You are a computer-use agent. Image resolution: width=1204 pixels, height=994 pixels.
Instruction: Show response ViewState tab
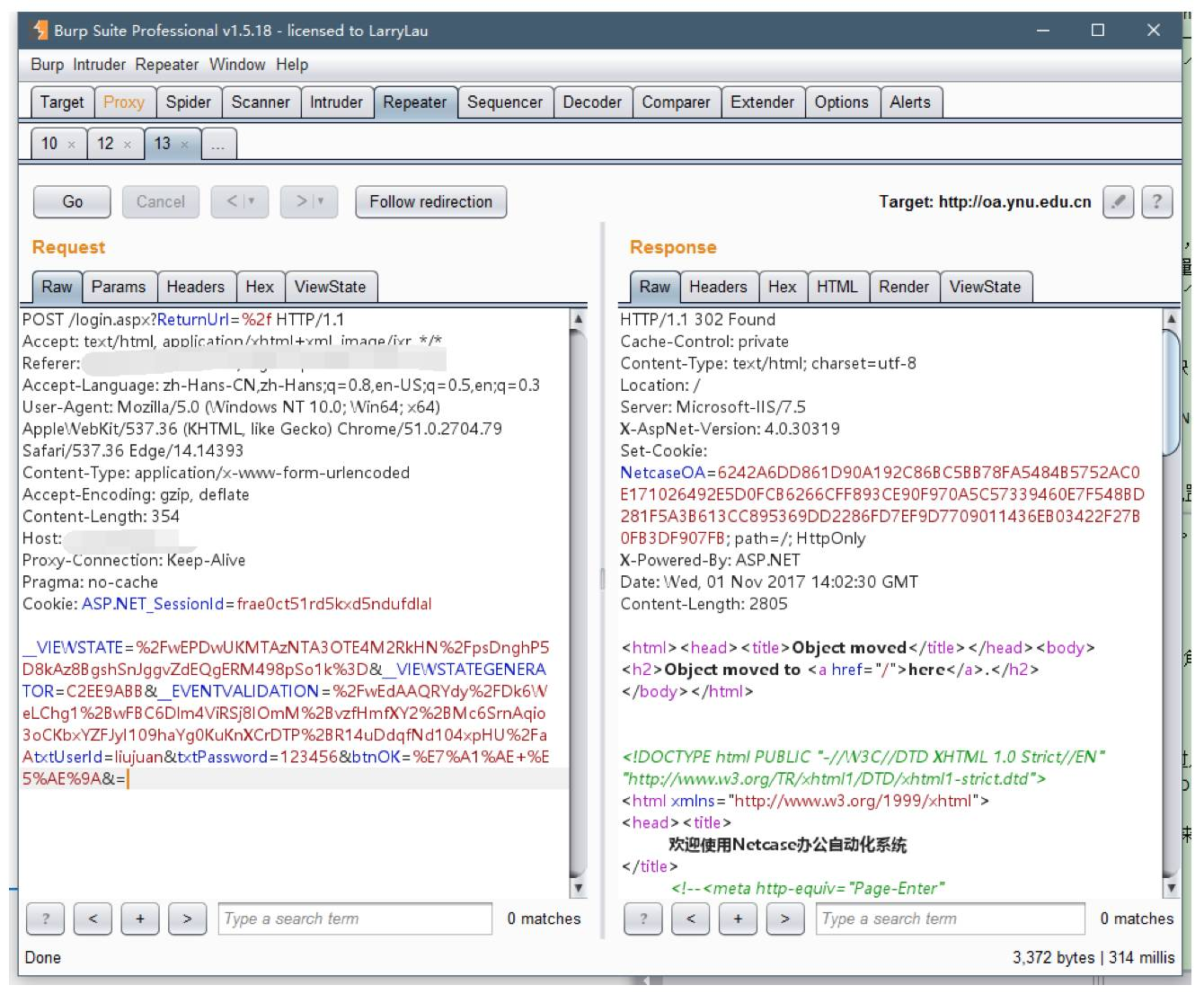986,287
